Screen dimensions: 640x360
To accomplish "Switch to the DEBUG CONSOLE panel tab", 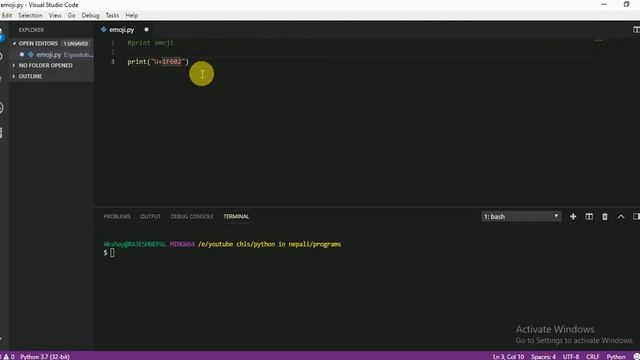I will (192, 217).
